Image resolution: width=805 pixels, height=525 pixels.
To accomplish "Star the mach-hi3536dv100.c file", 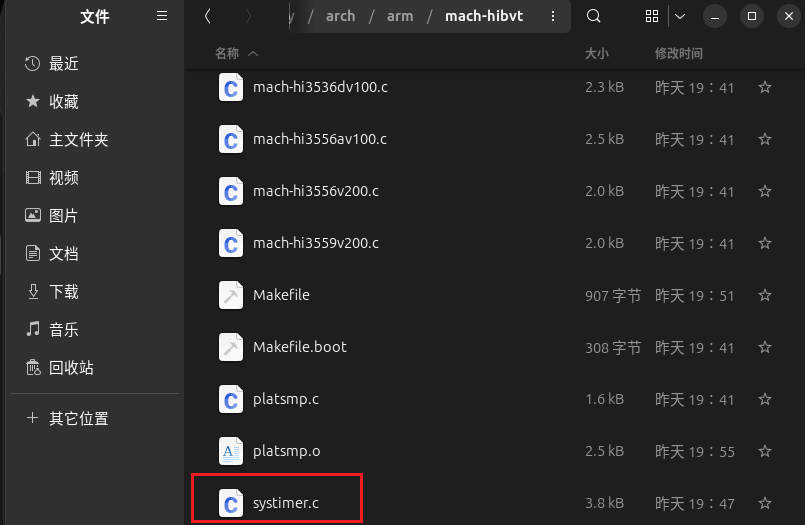I will (x=764, y=88).
